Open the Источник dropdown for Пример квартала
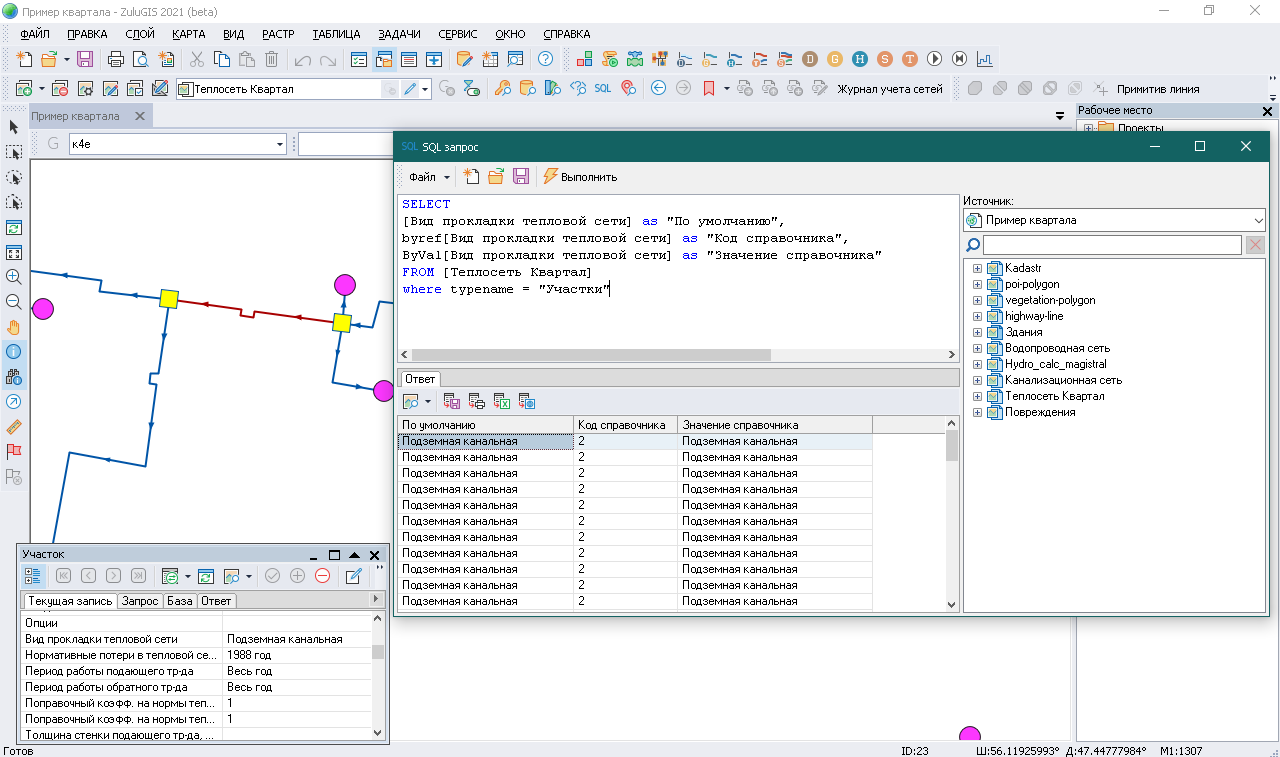1280x757 pixels. 1258,220
